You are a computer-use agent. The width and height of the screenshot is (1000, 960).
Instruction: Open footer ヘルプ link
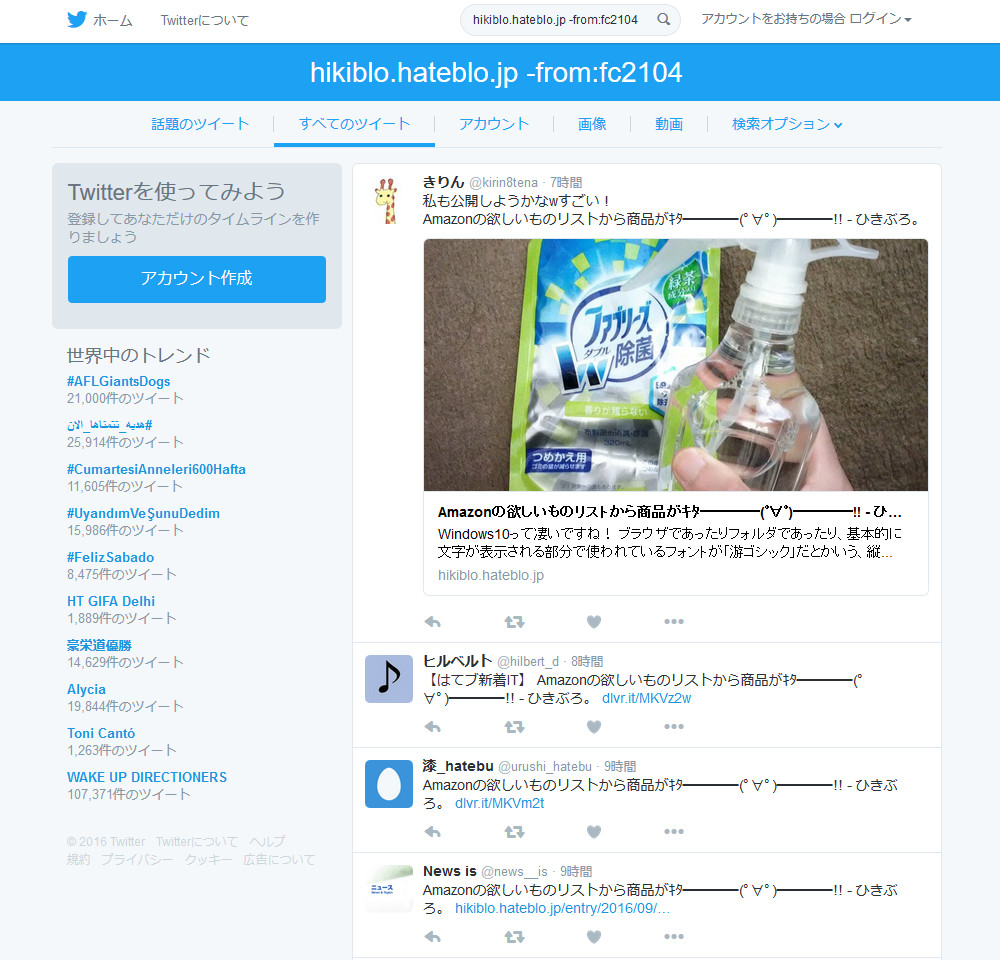267,841
